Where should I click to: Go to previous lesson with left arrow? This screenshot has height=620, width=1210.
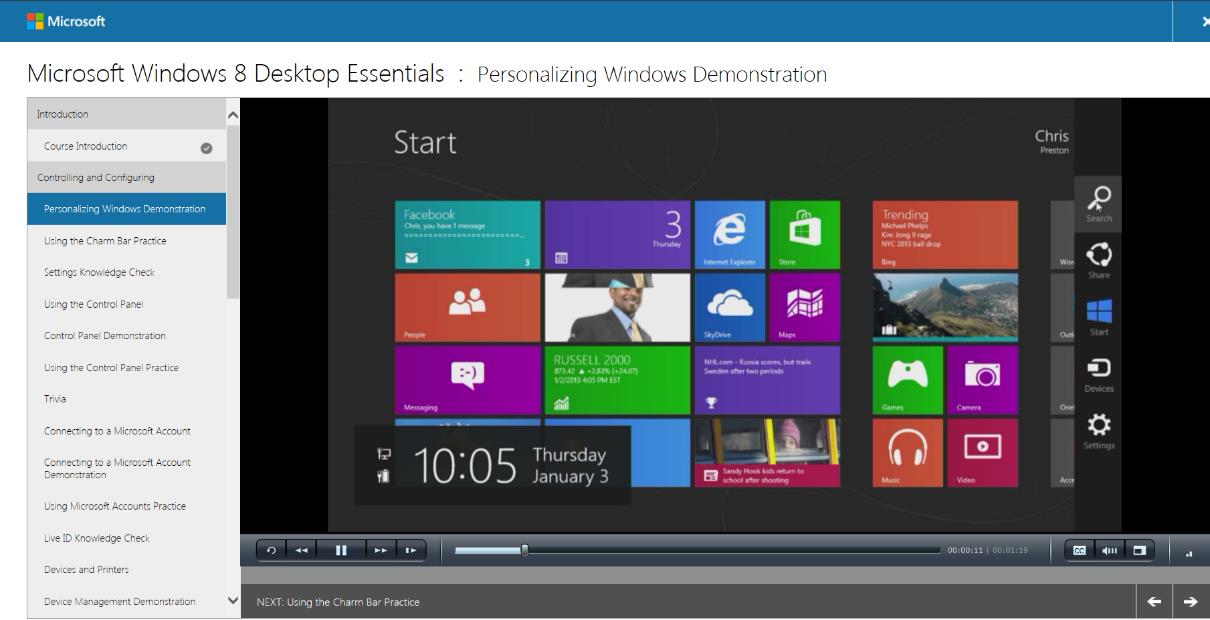coord(1154,601)
